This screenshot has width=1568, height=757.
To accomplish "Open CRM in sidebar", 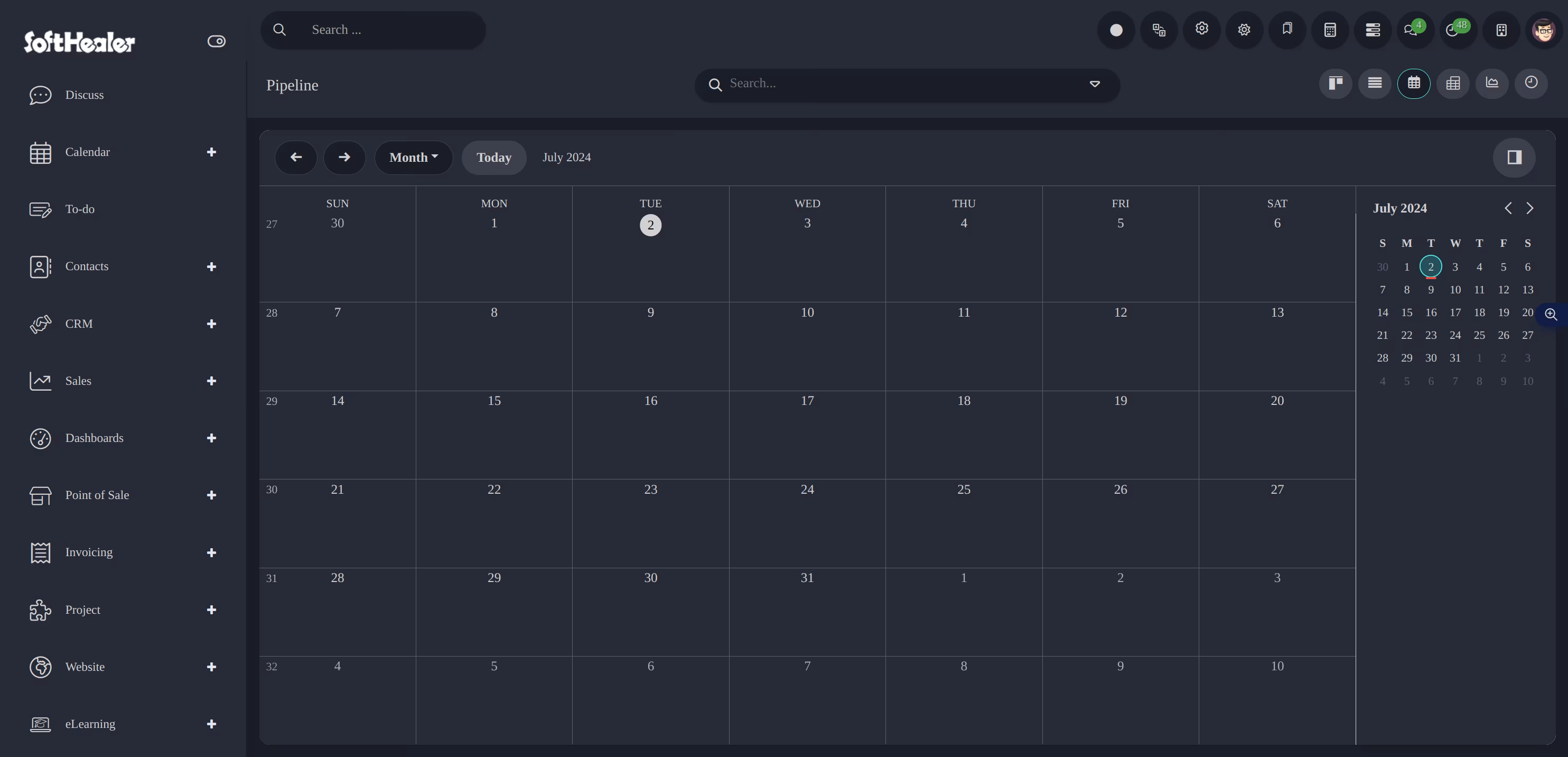I will coord(79,324).
